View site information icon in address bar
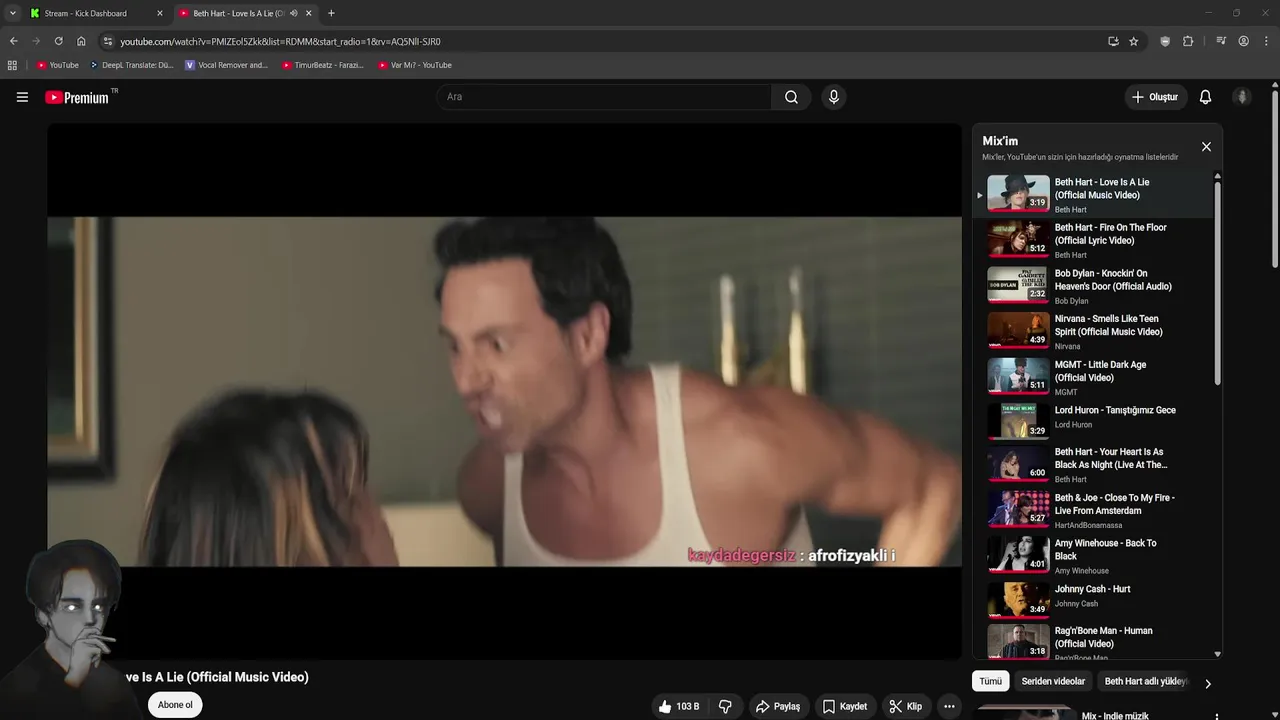This screenshot has width=1280, height=720. (108, 41)
